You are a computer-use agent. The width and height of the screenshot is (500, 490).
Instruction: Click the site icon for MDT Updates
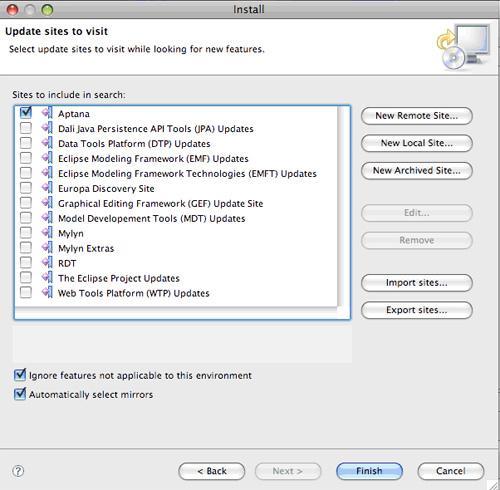(x=47, y=218)
